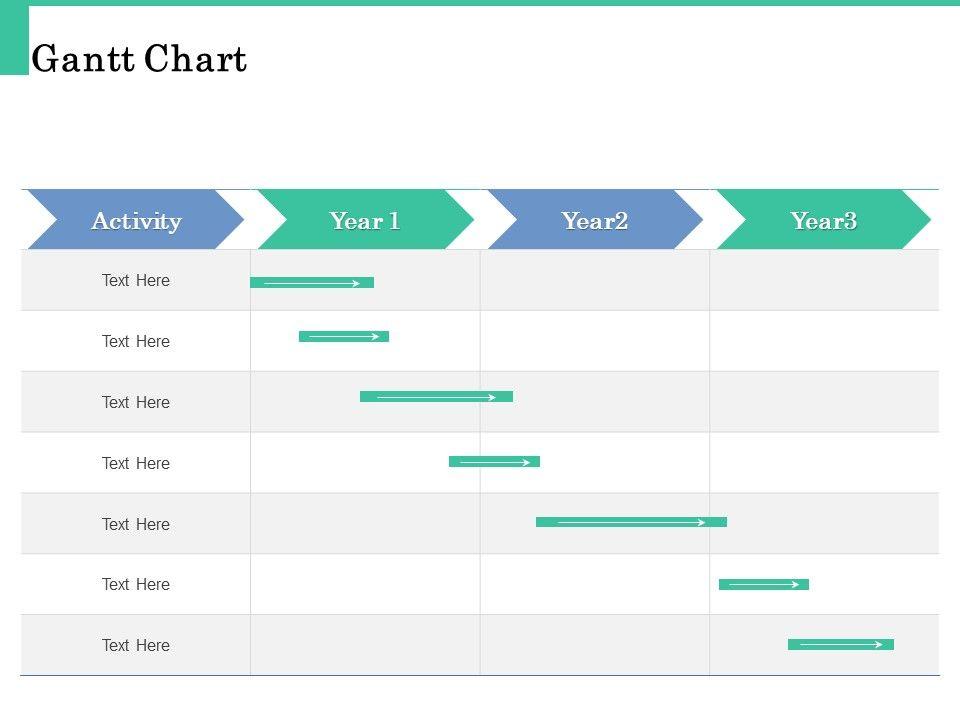This screenshot has height=720, width=960.
Task: Click the "Gantt Chart" slide title
Action: pyautogui.click(x=139, y=60)
